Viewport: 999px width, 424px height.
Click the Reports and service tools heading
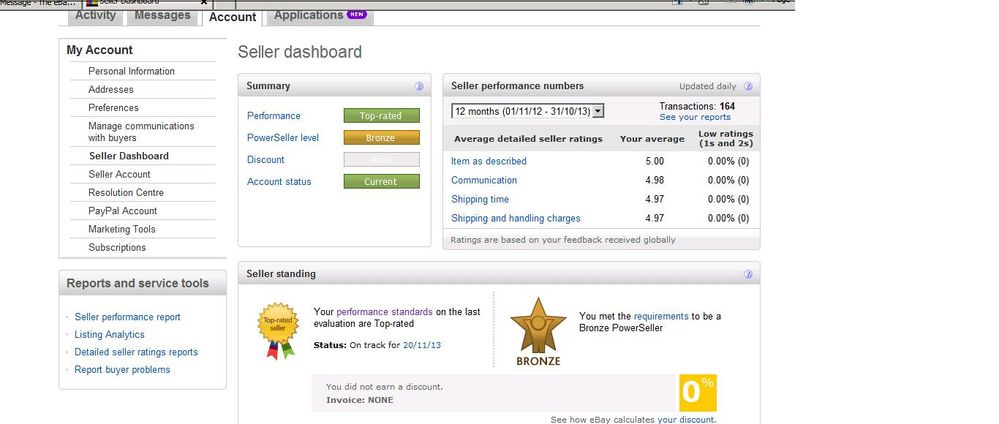click(x=138, y=284)
